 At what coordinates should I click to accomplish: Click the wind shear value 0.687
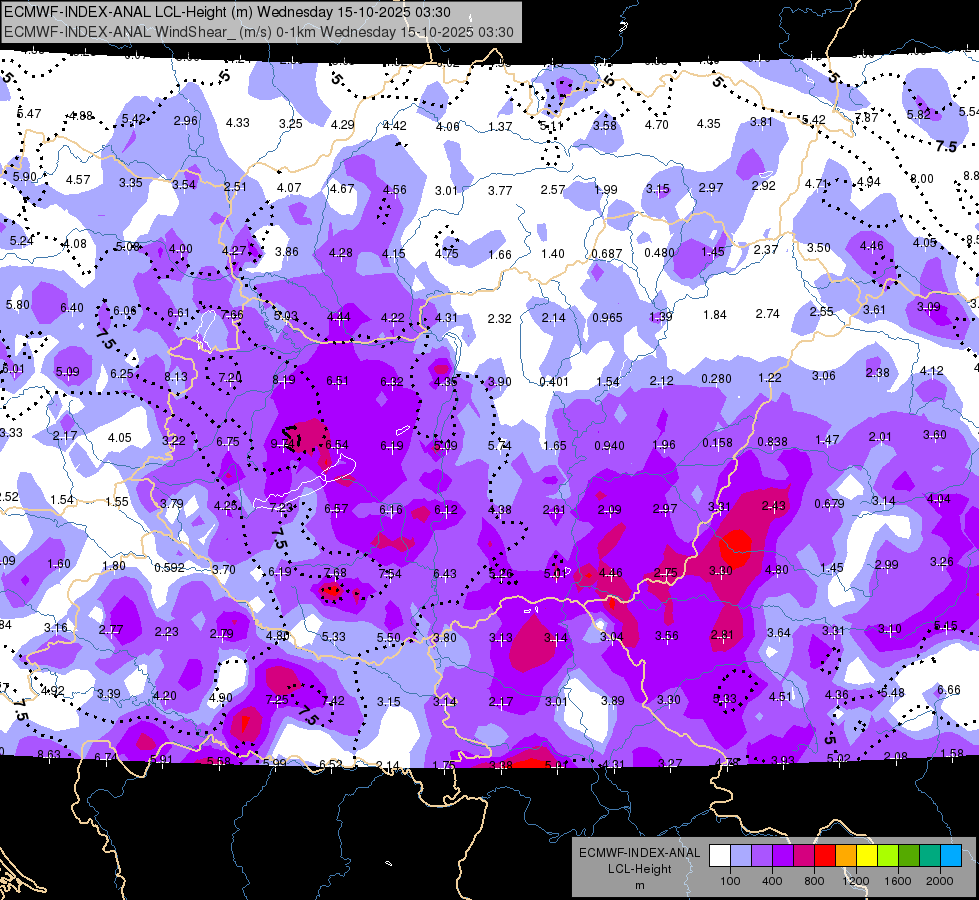coord(607,254)
